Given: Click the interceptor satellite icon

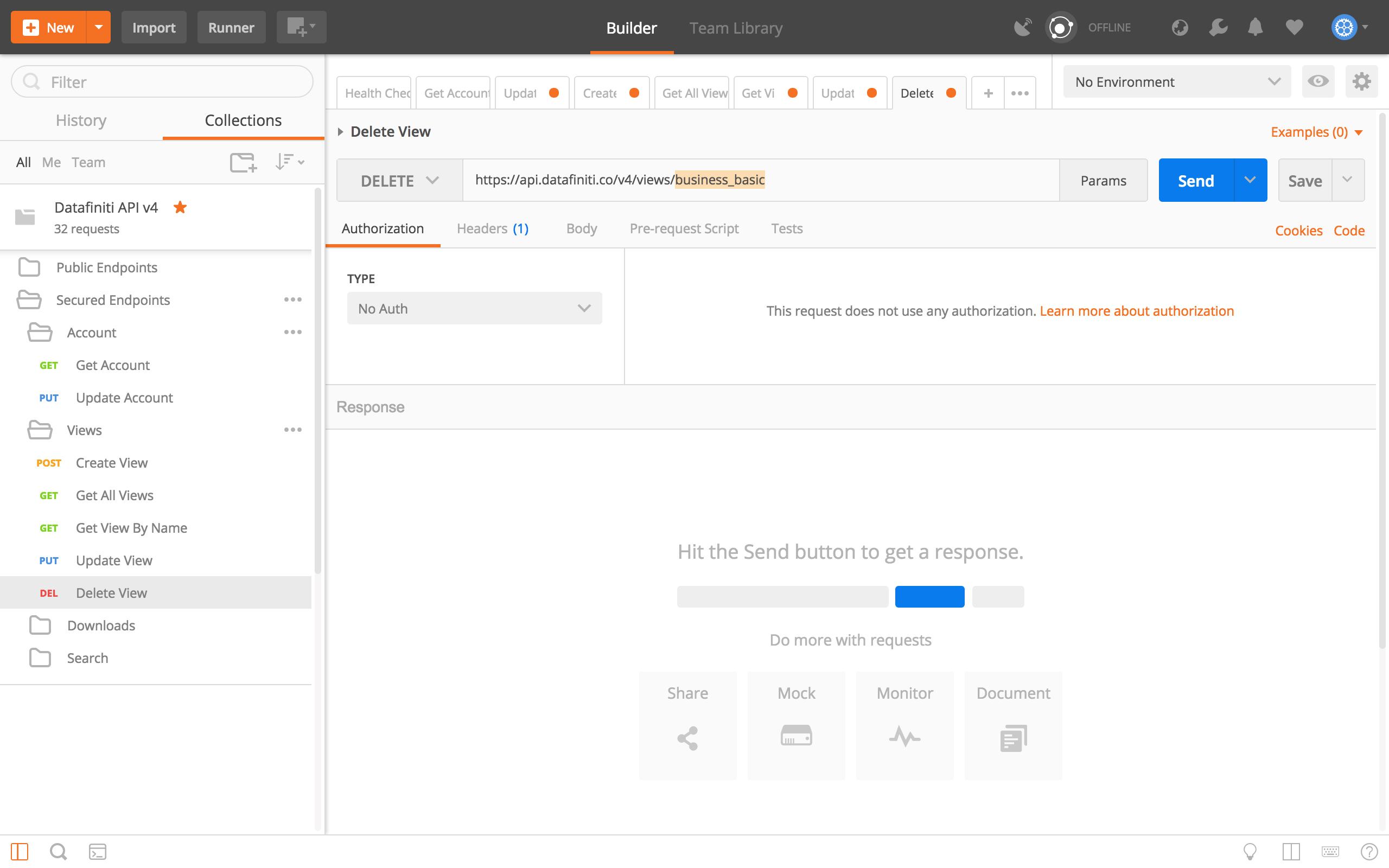Looking at the screenshot, I should click(x=1022, y=27).
